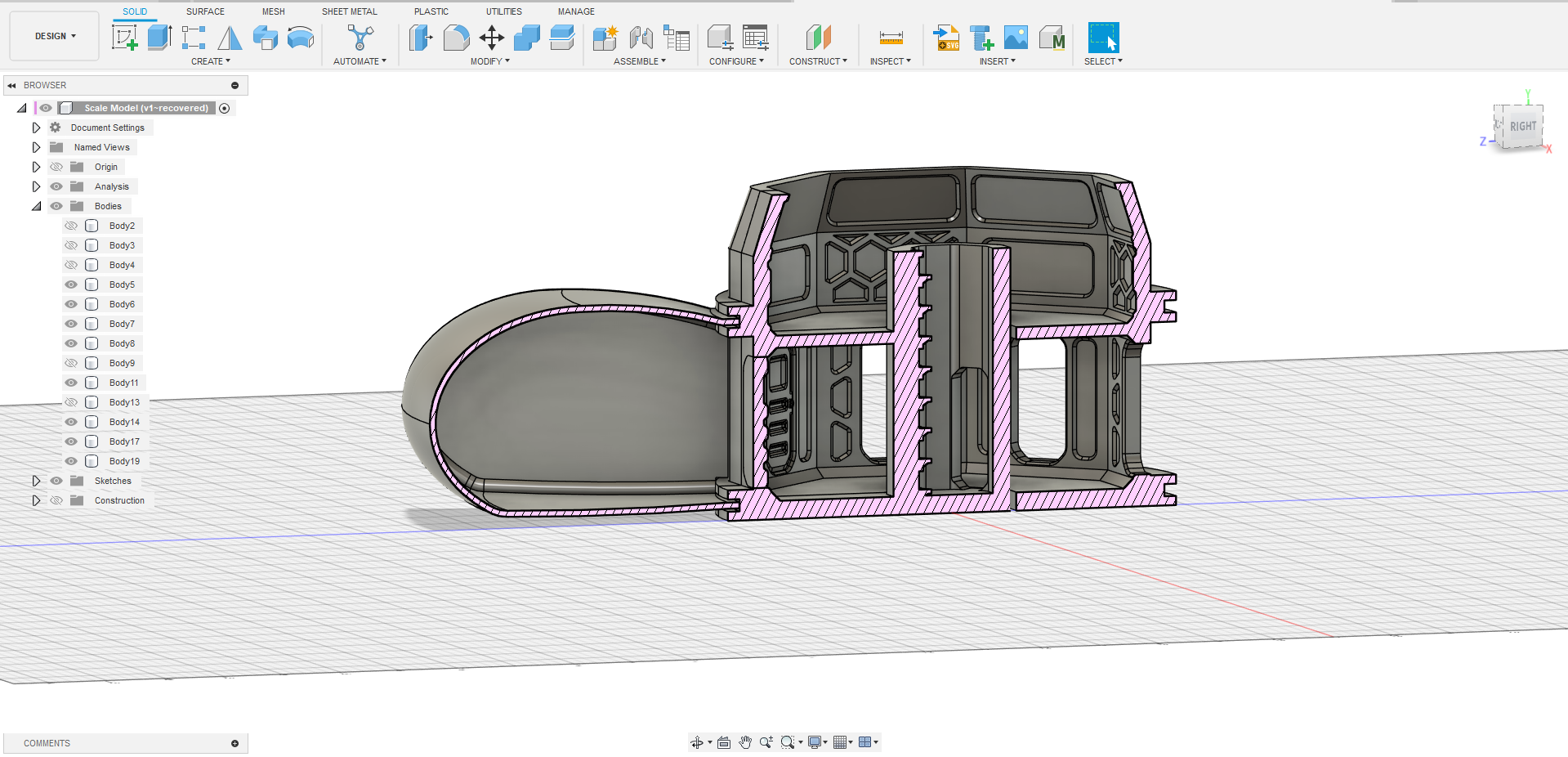Collapse the Bodies folder

tap(36, 206)
